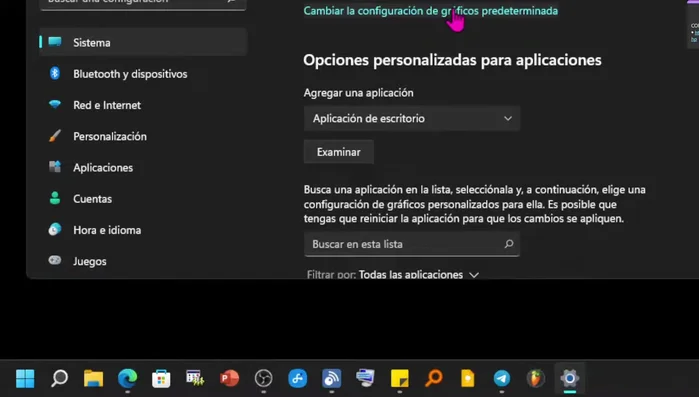The height and width of the screenshot is (397, 699).
Task: Open the 'Todas las aplicaciones' filter dropdown
Action: 419,274
